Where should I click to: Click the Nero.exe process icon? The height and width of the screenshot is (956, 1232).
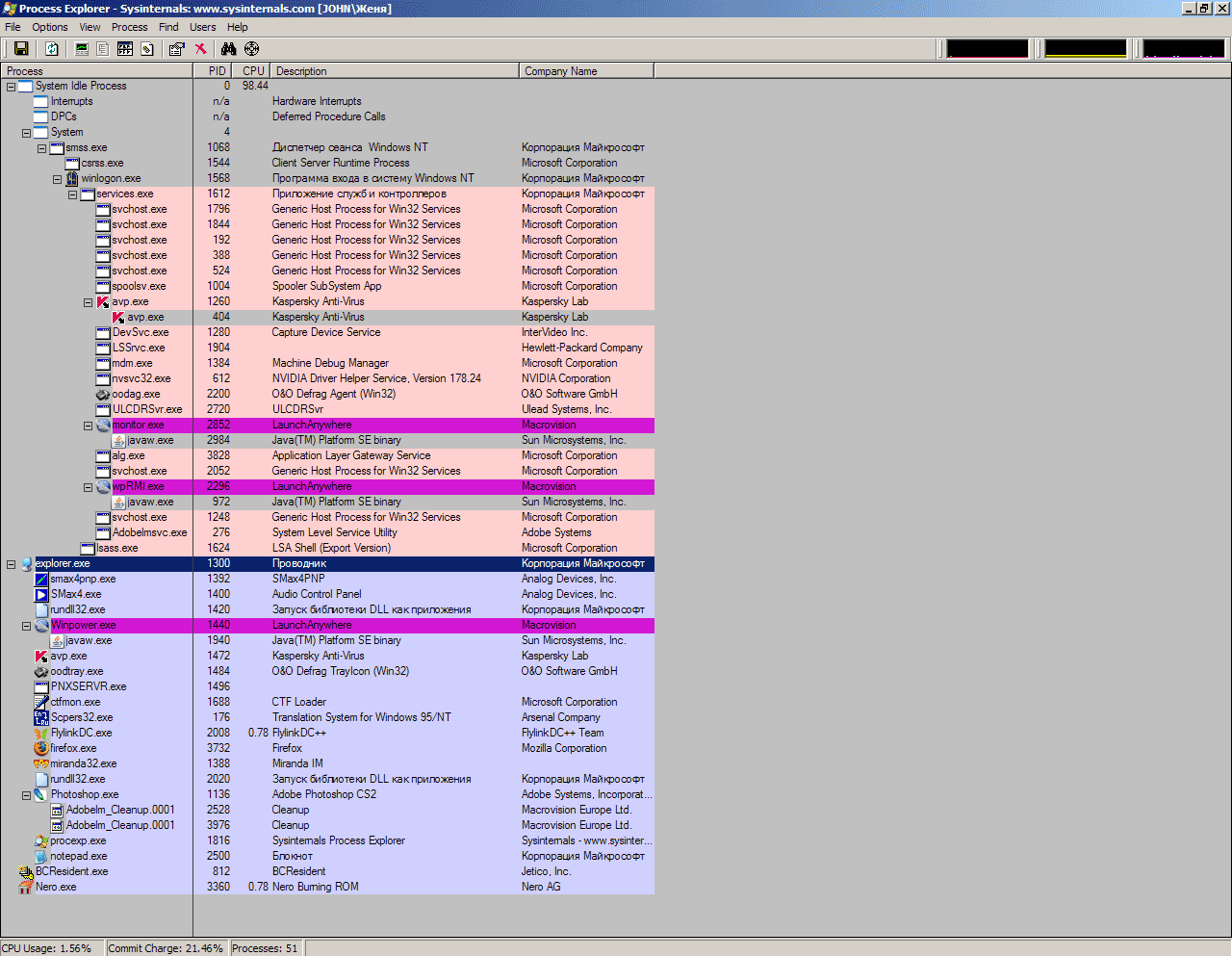(26, 887)
